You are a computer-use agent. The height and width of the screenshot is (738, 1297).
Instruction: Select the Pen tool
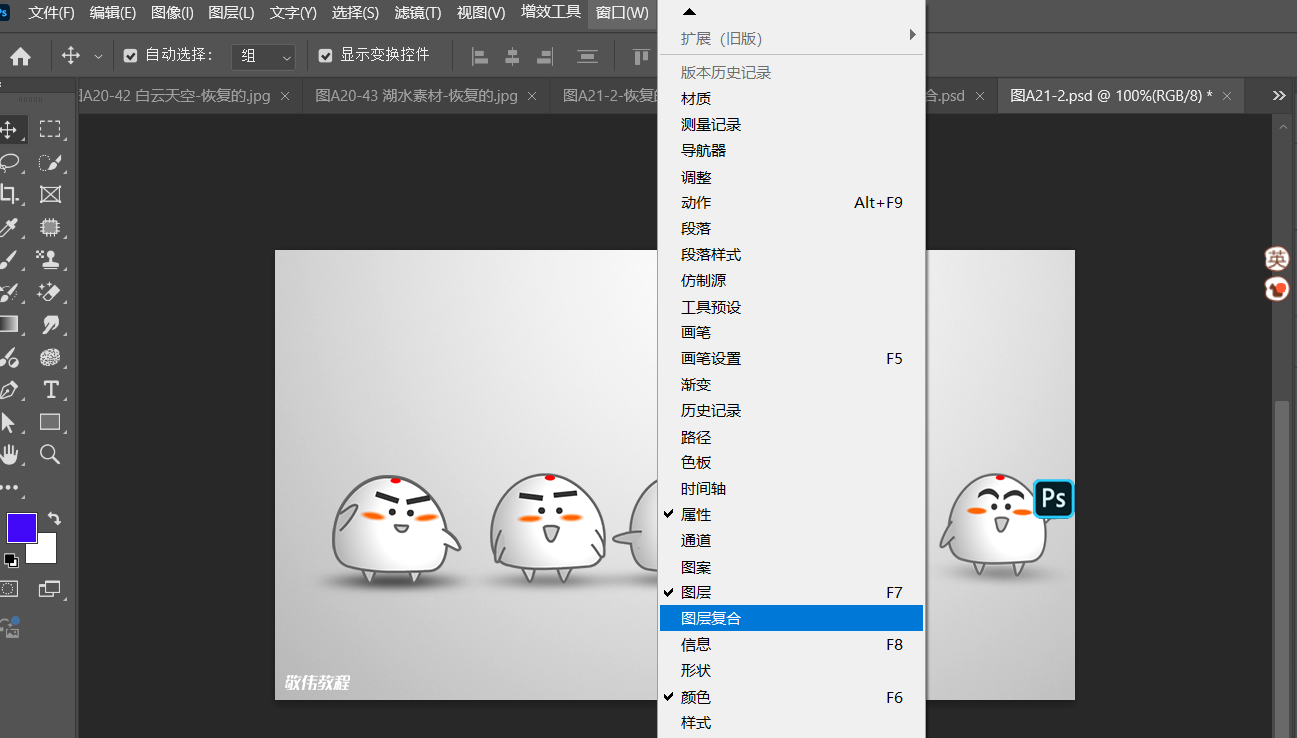[x=10, y=389]
